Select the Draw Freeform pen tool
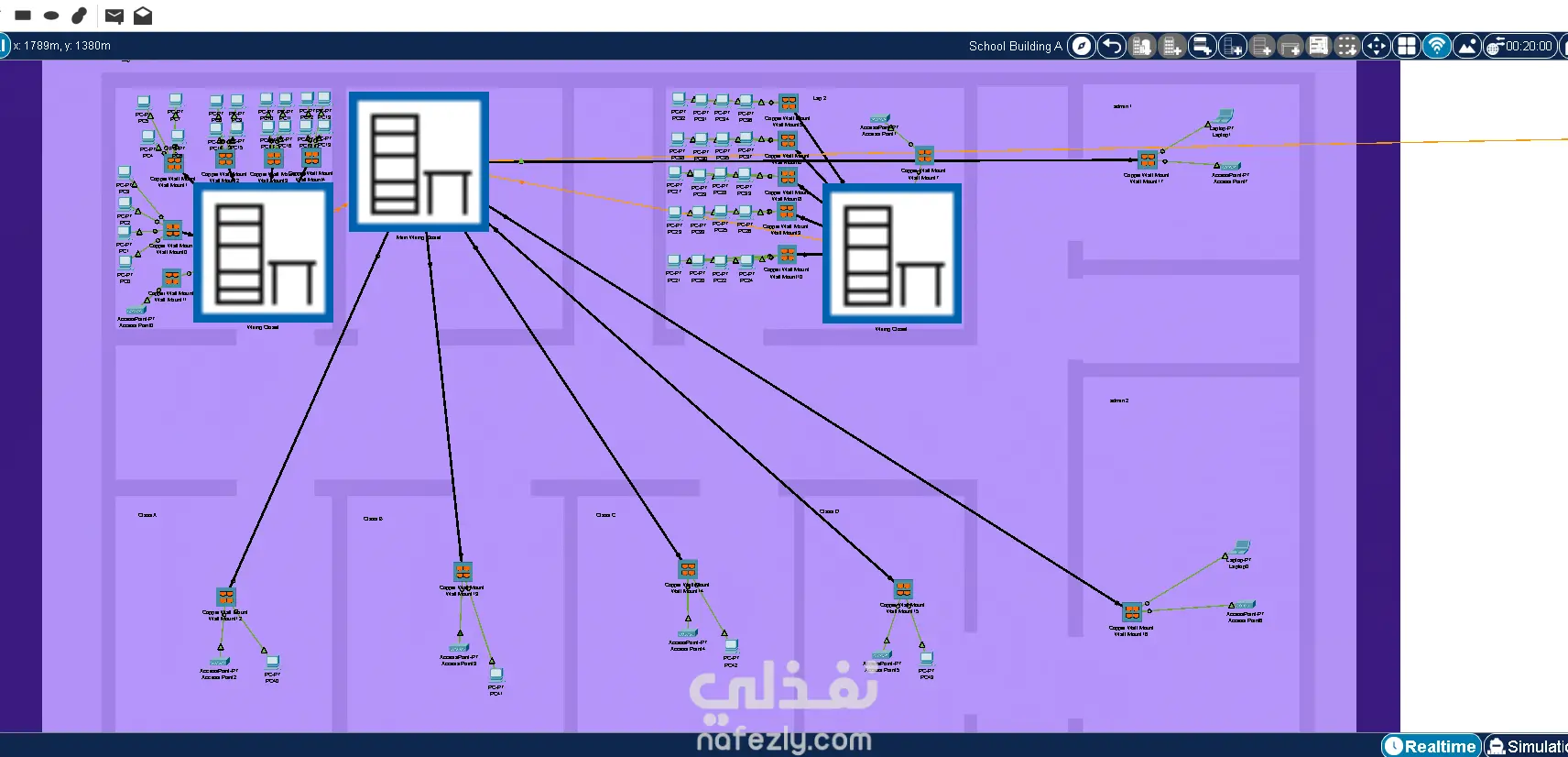The width and height of the screenshot is (1568, 757). [80, 16]
